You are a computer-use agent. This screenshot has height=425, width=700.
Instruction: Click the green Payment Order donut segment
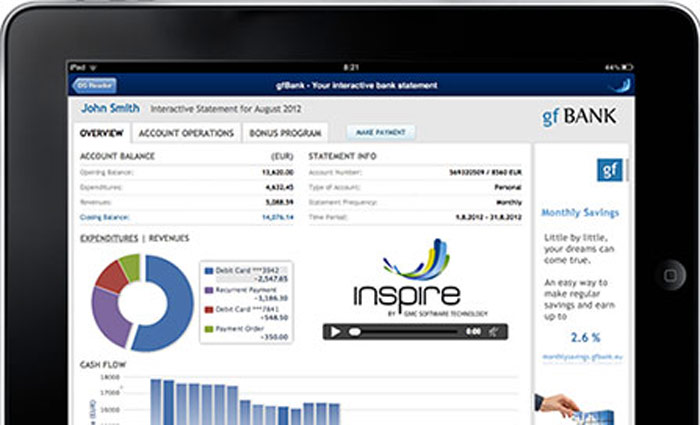131,266
